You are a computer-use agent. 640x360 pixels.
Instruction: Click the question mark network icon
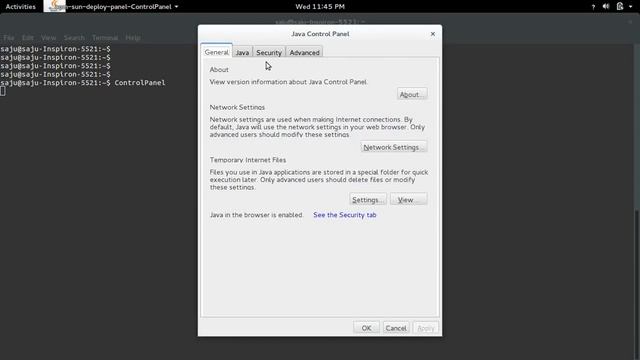(x=593, y=7)
